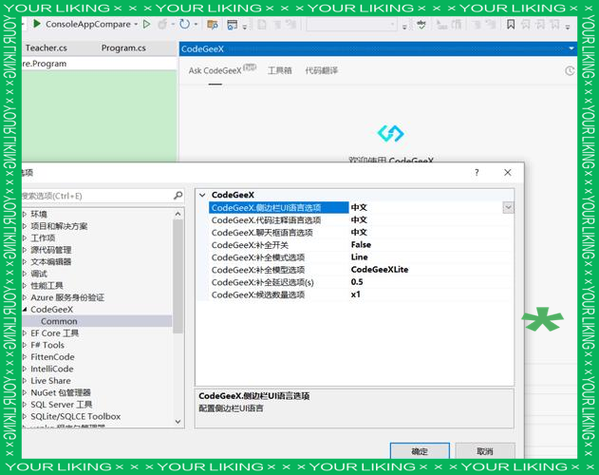
Task: Select the 代码翻译 tab in CodeGeeX
Action: pos(321,70)
